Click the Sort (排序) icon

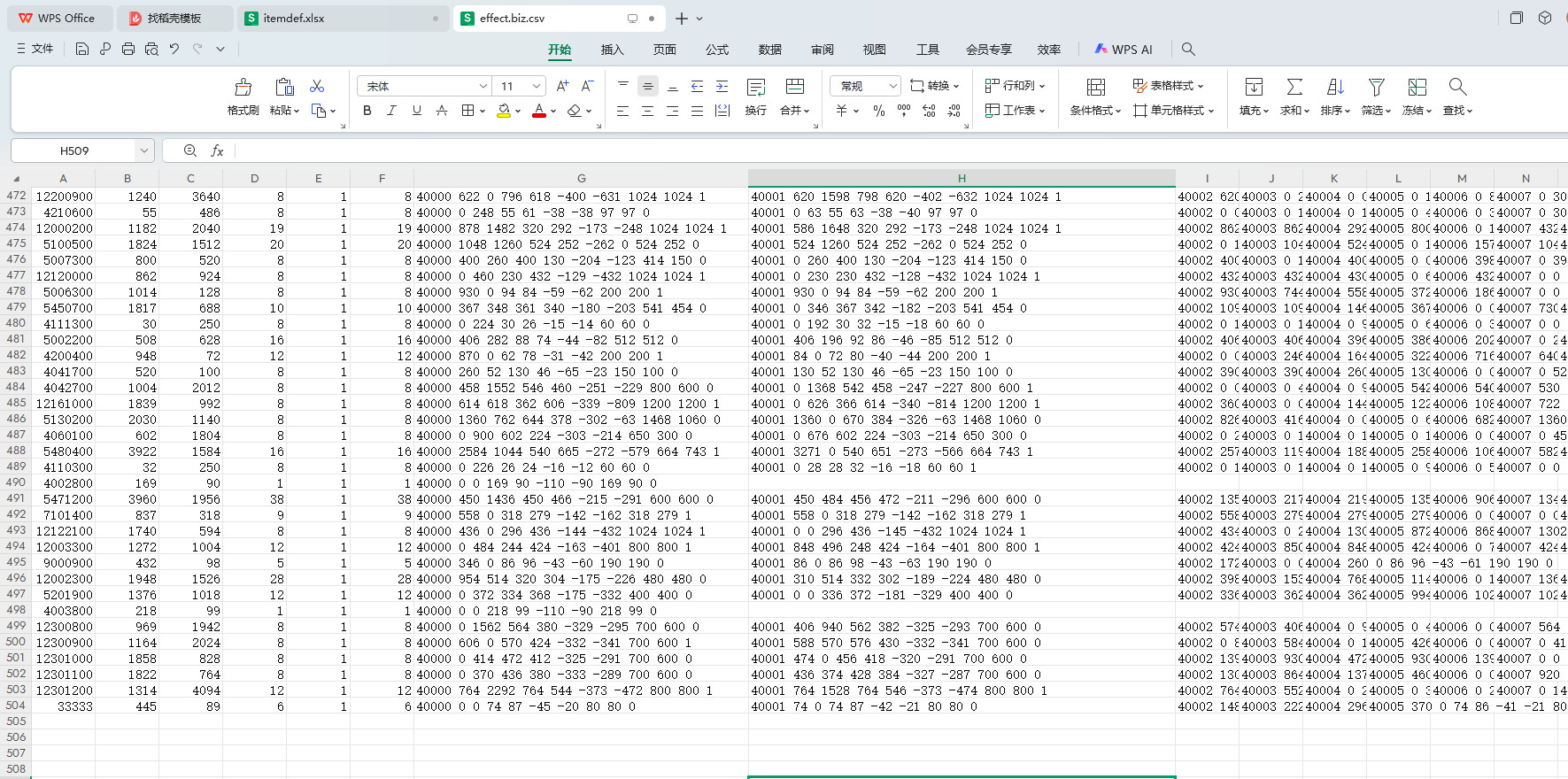click(1335, 87)
